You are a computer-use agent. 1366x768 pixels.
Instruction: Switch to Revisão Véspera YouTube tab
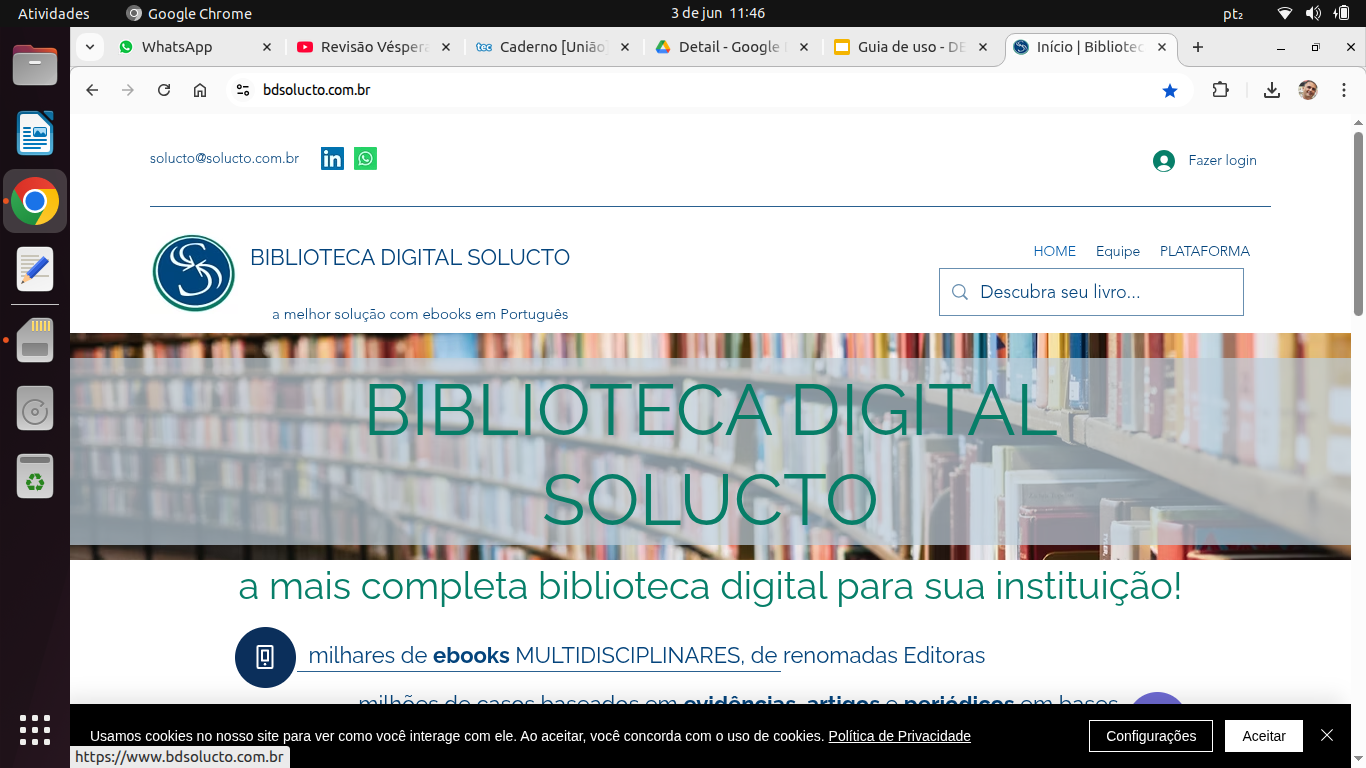point(374,47)
